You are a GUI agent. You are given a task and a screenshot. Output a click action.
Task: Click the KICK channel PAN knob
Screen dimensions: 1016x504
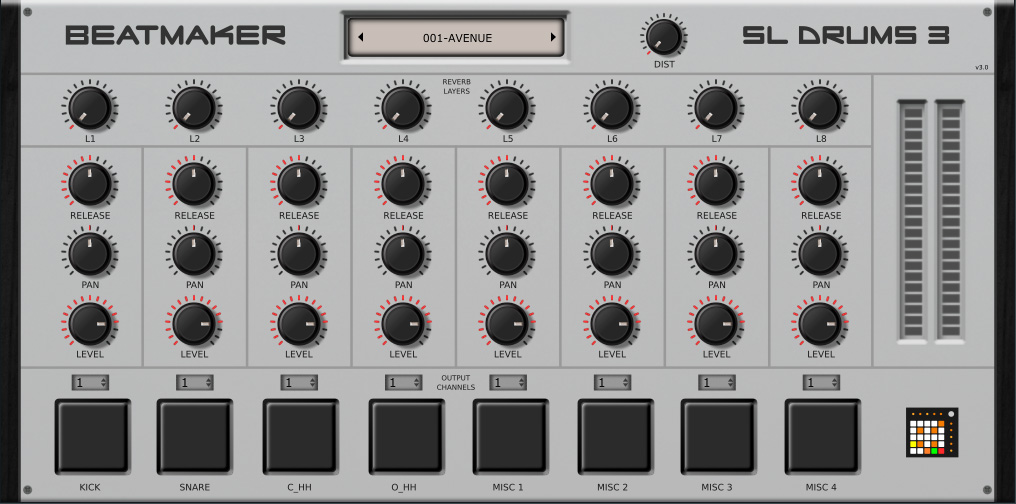[90, 253]
